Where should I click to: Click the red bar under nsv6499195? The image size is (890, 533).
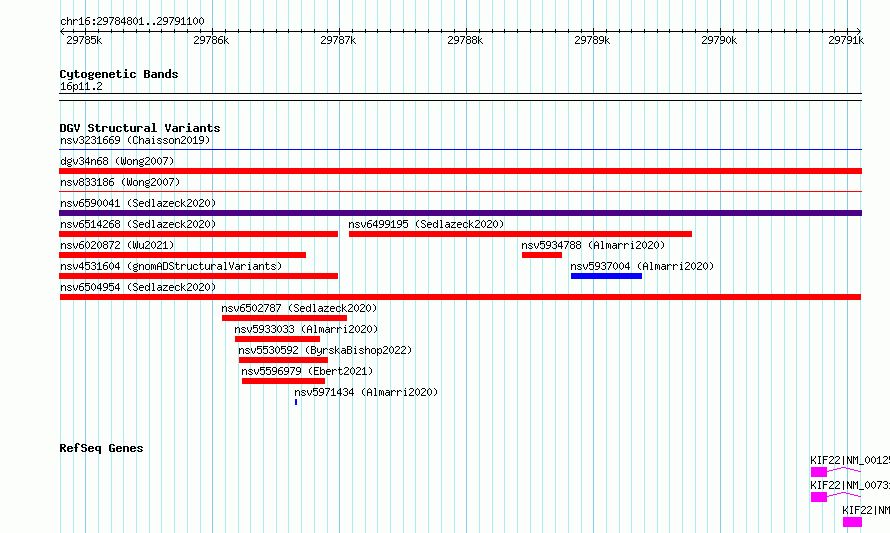(520, 234)
